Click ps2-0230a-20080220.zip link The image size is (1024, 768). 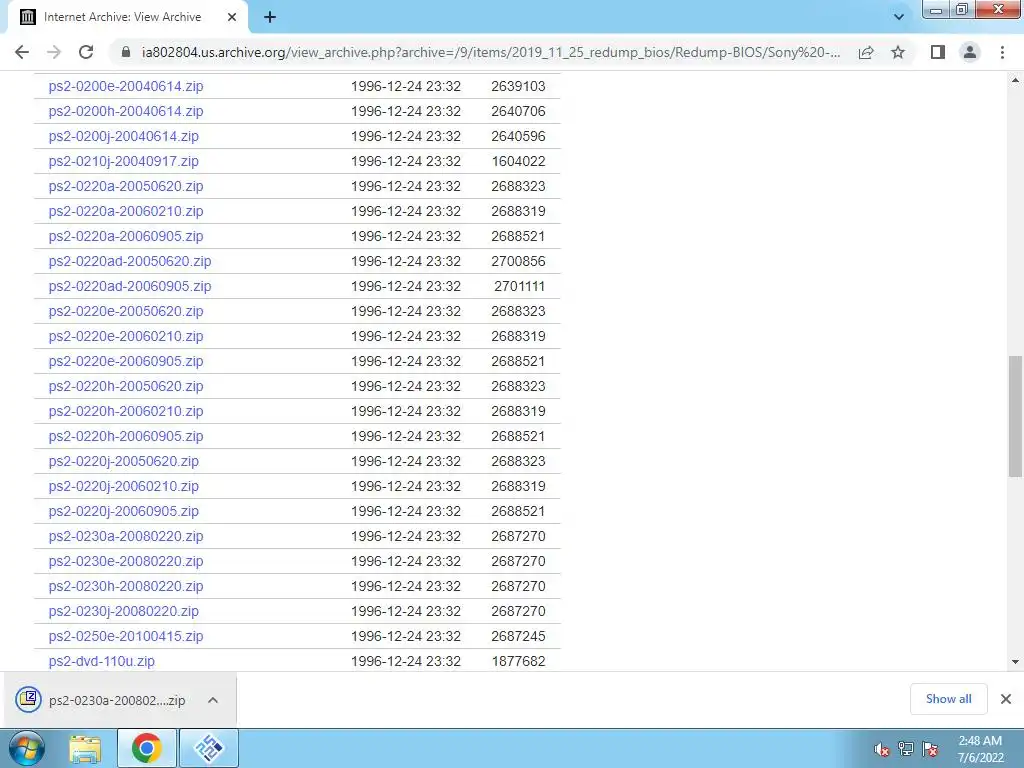click(x=125, y=536)
